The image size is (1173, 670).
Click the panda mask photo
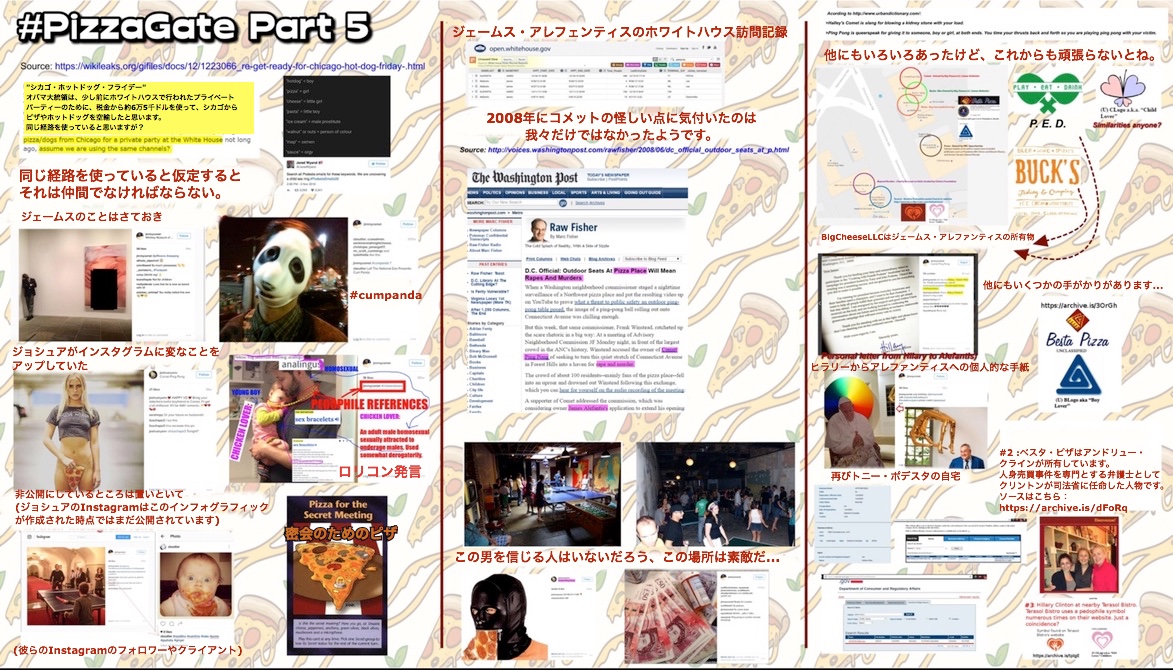click(284, 279)
